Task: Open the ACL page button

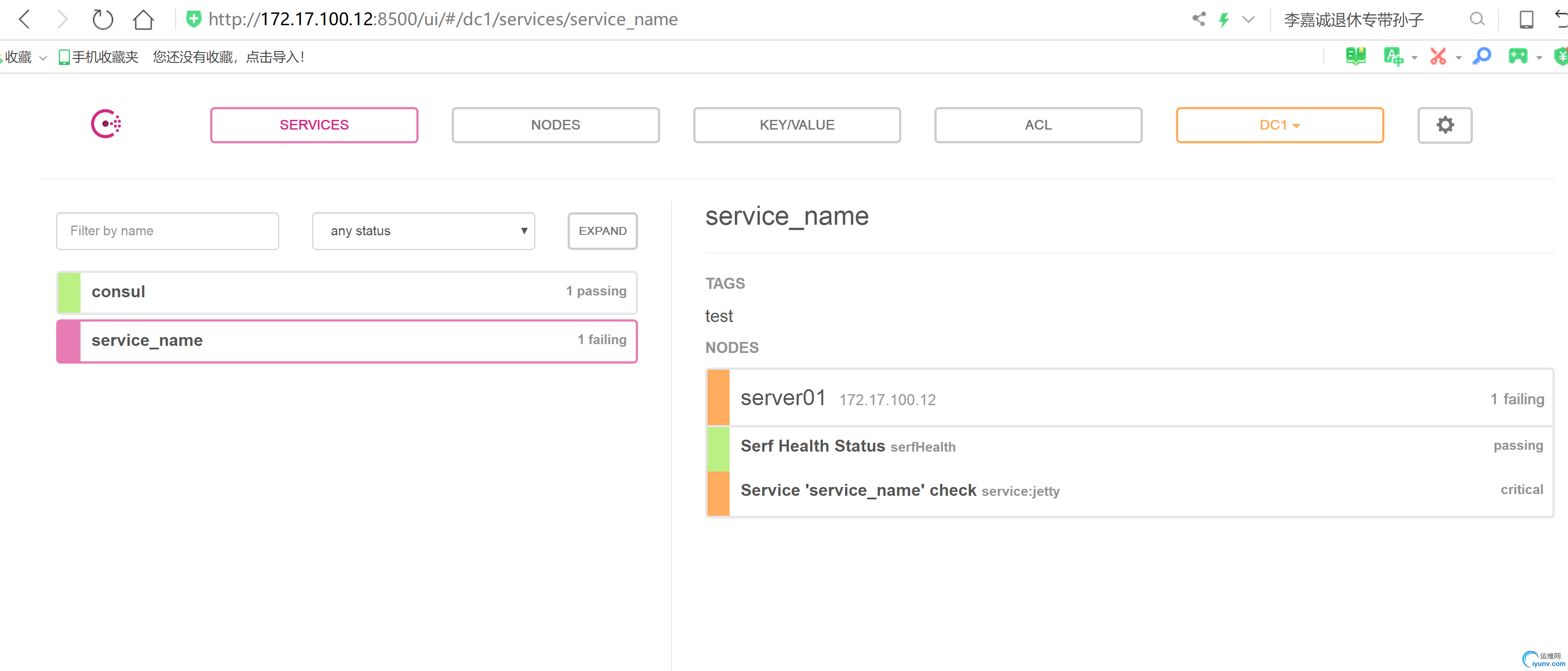Action: (x=1037, y=125)
